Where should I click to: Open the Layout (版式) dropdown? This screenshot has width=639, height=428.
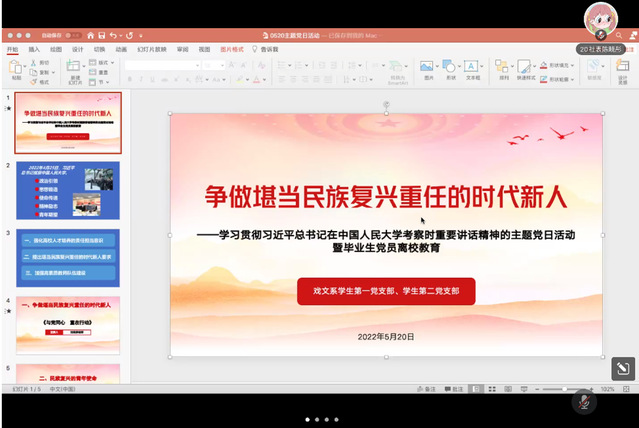106,62
